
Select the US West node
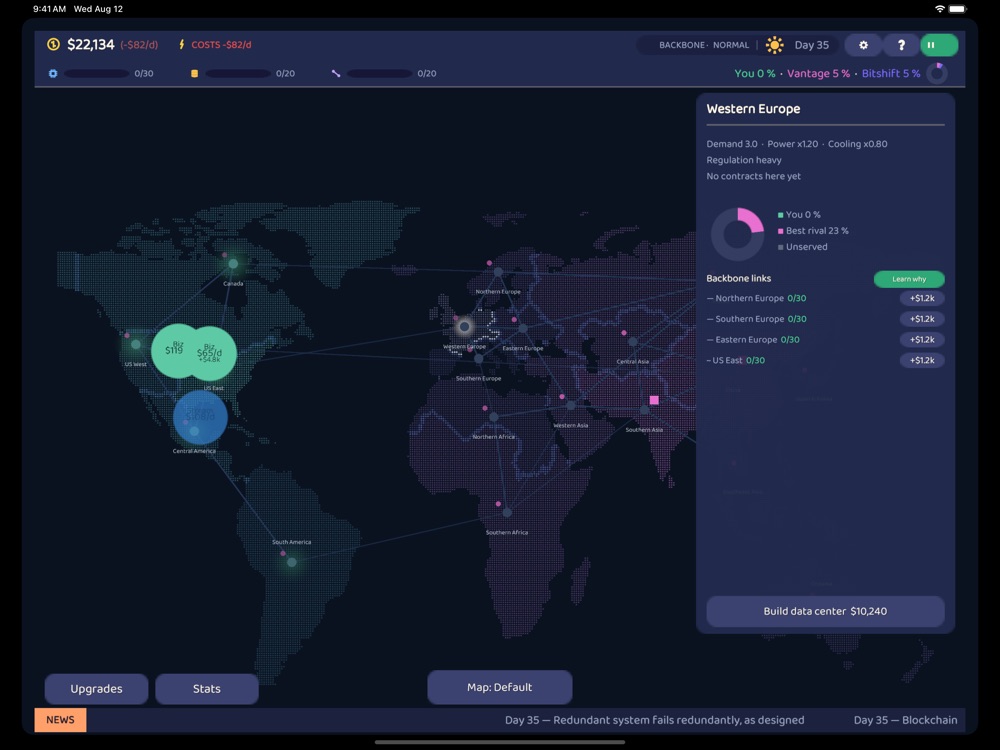(x=136, y=344)
